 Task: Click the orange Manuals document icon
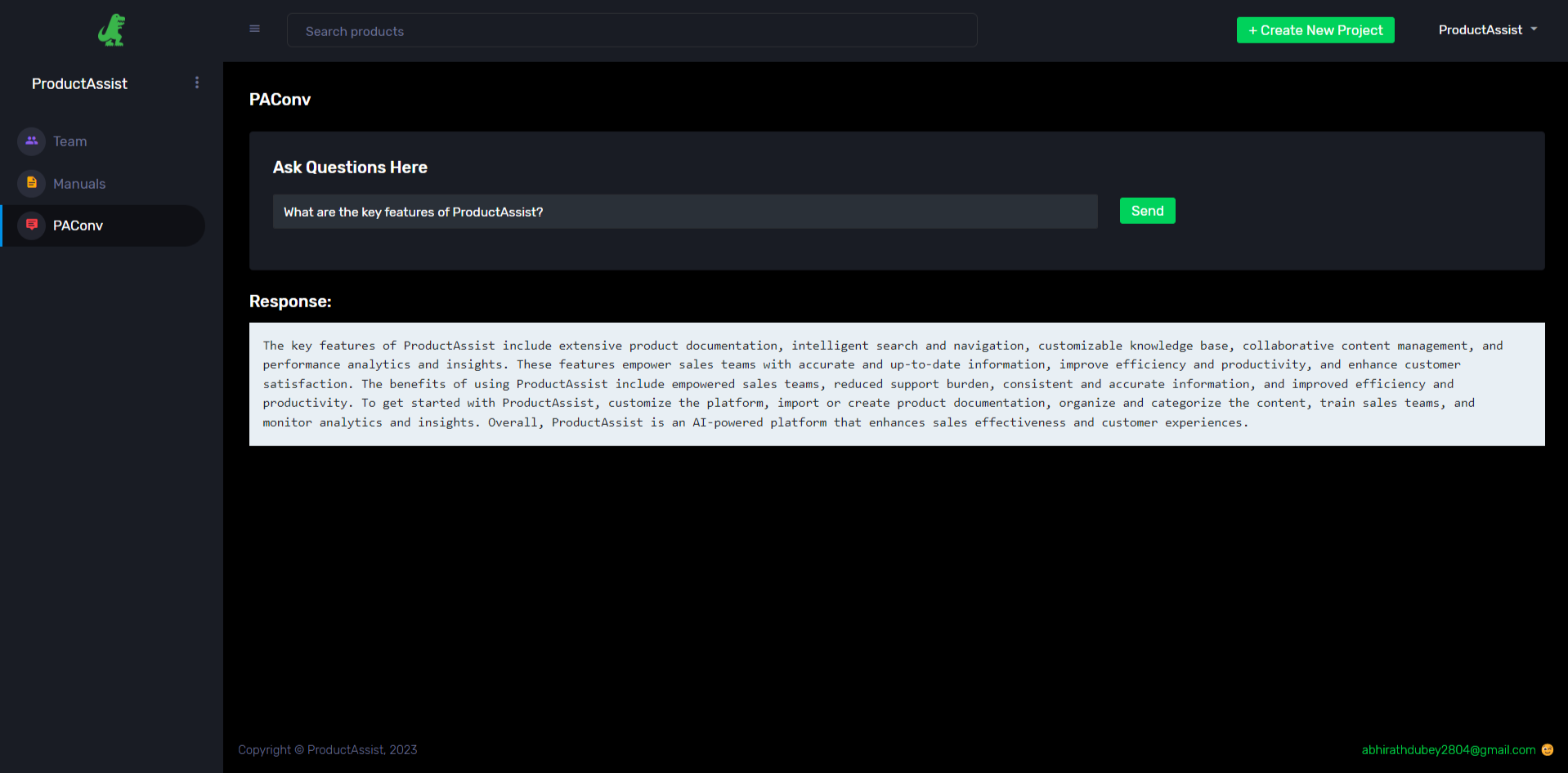click(x=31, y=183)
